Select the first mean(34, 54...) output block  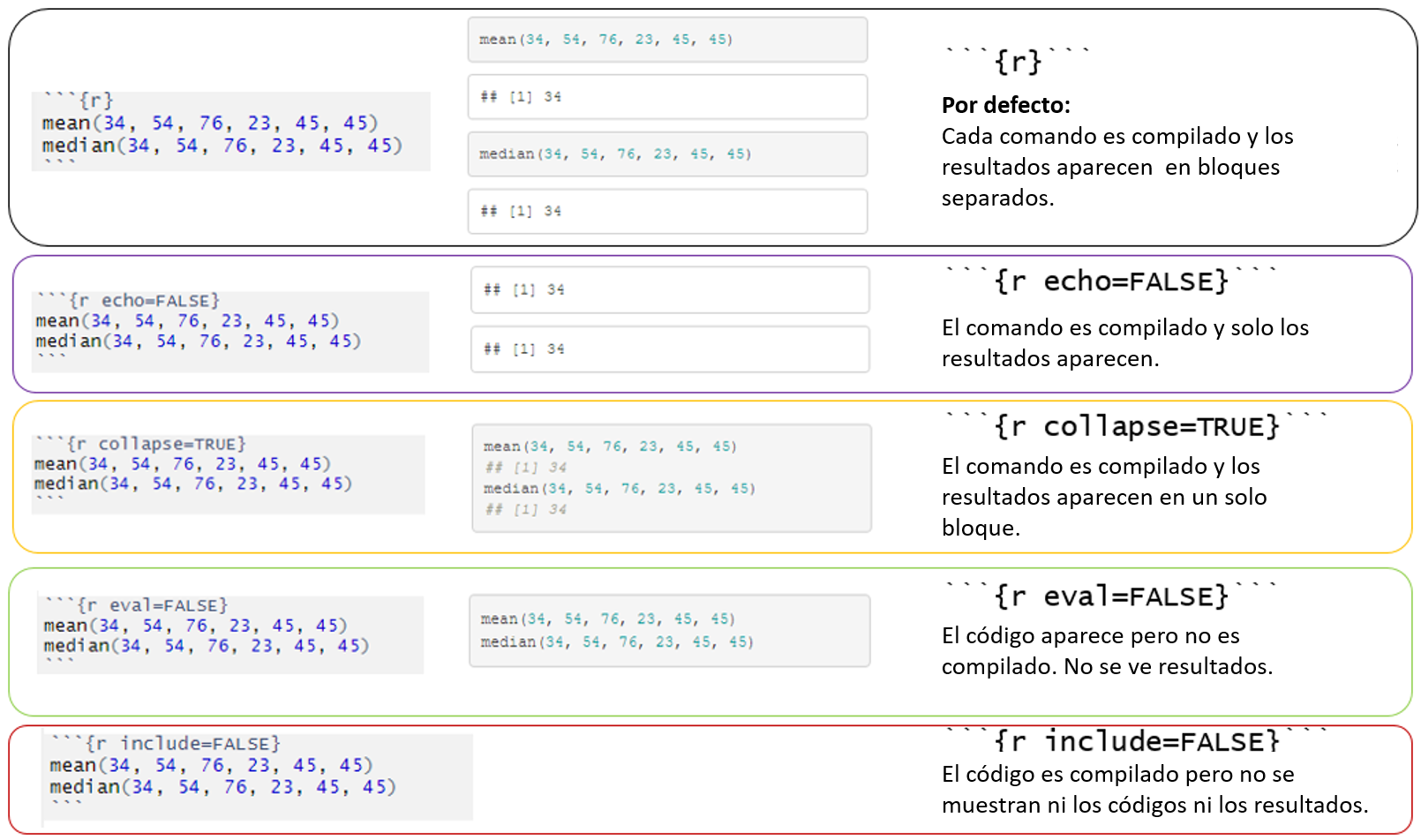[x=668, y=40]
